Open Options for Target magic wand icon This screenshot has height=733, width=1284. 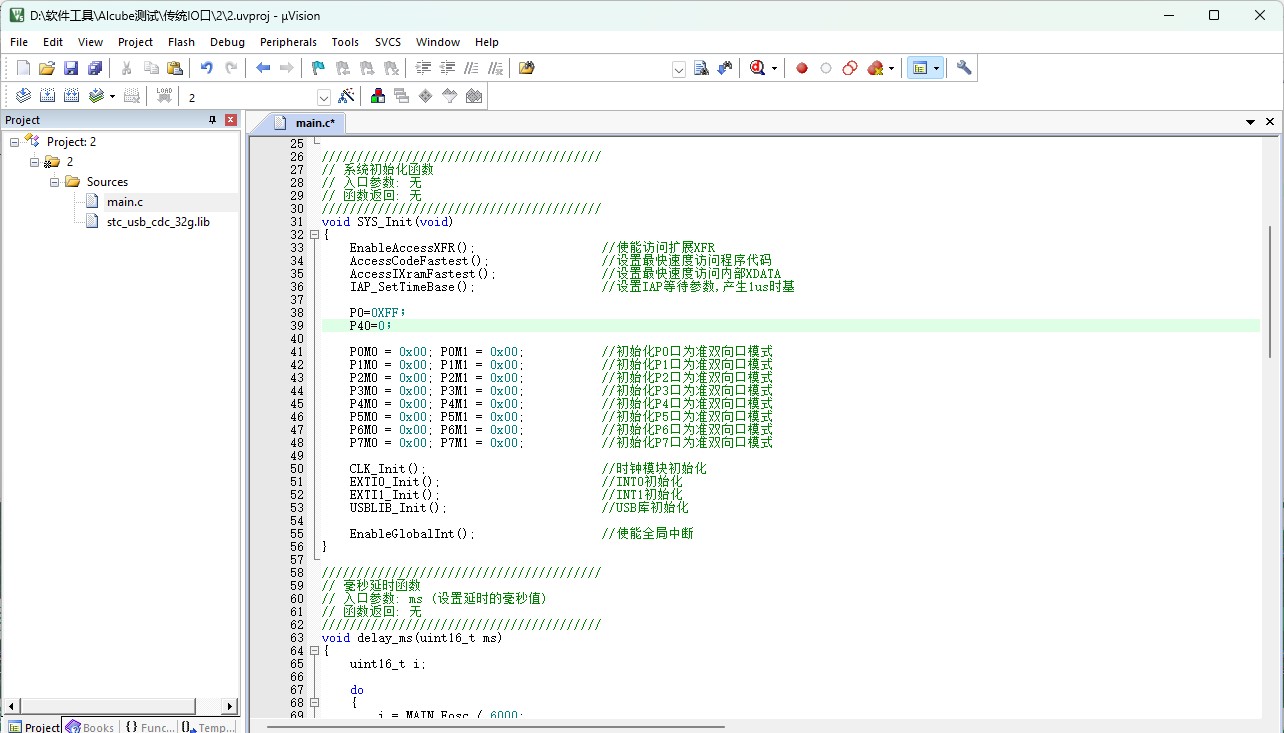(346, 96)
